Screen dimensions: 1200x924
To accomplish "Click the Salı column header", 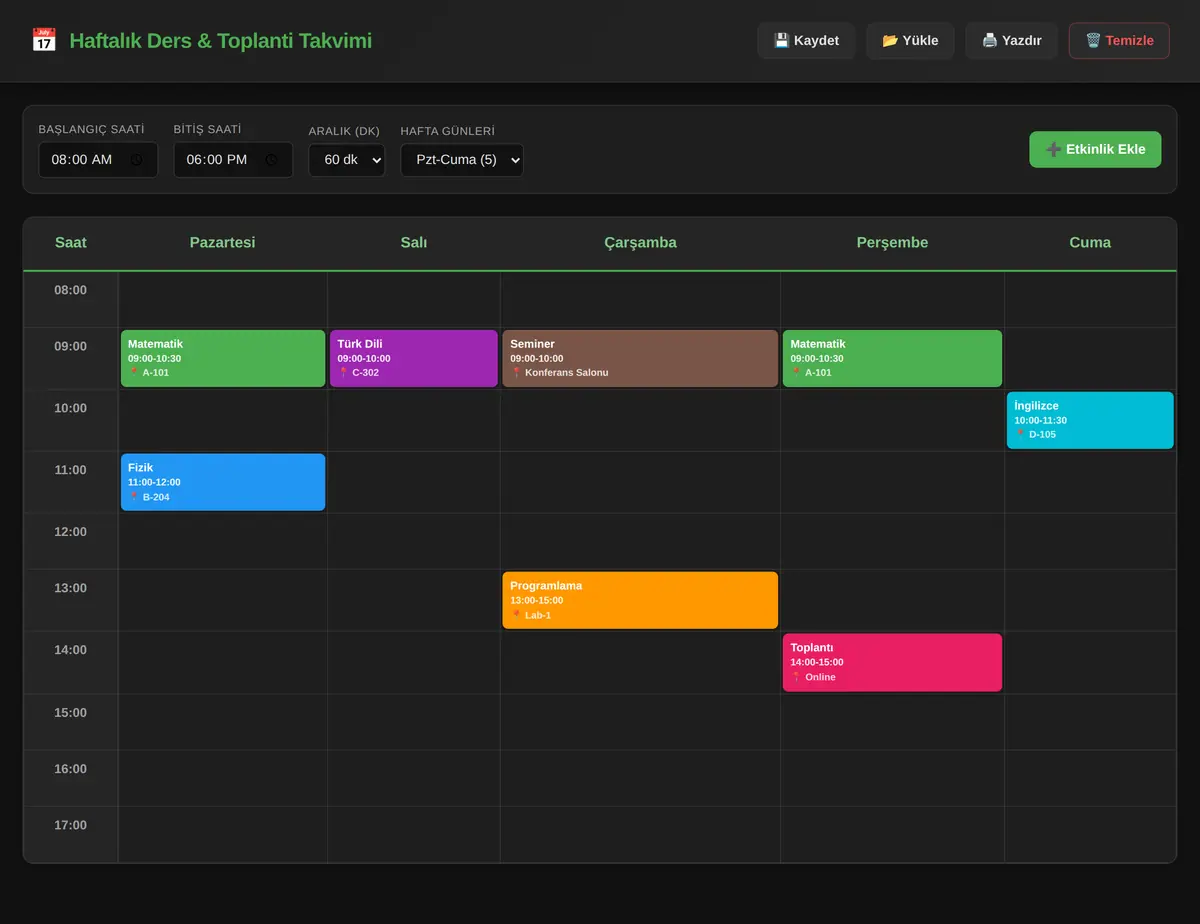I will pyautogui.click(x=414, y=243).
